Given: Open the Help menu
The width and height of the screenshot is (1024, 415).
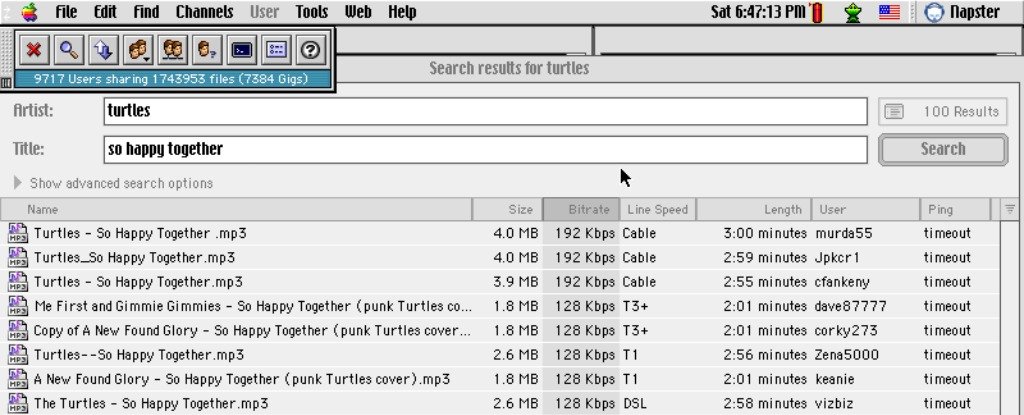Looking at the screenshot, I should tap(402, 12).
